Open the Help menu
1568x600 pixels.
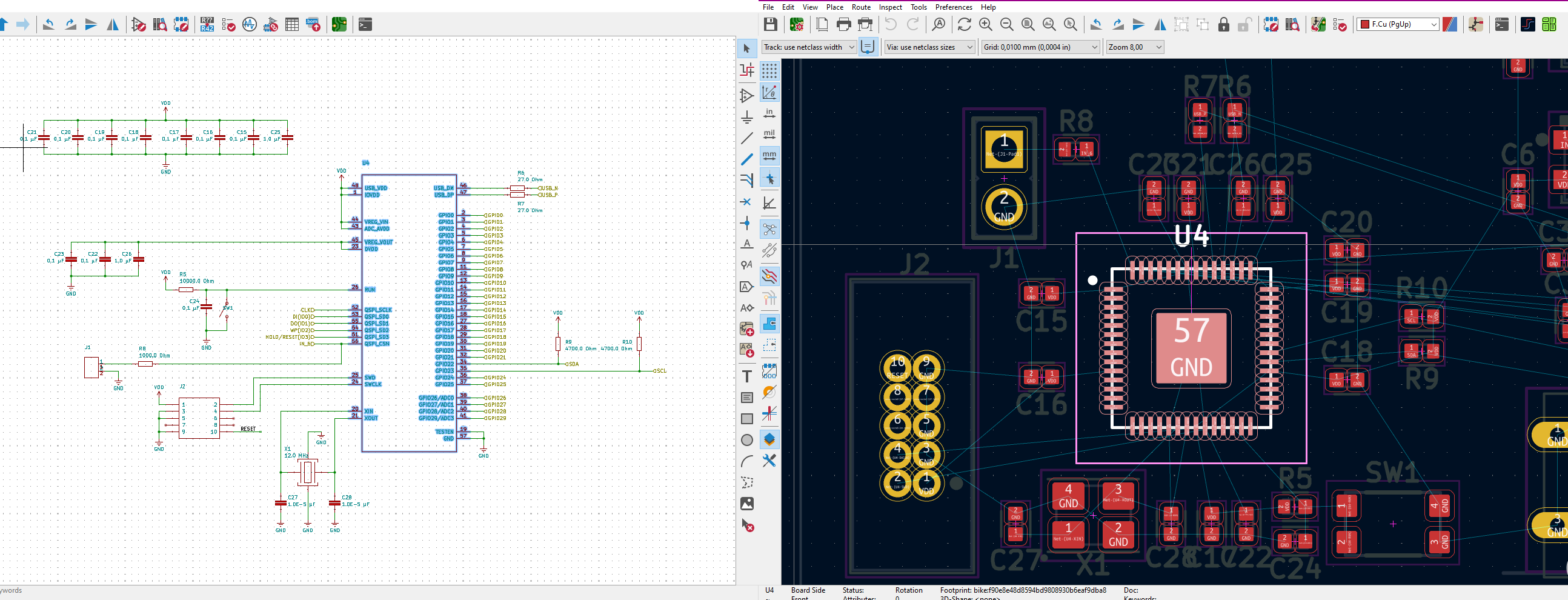988,7
